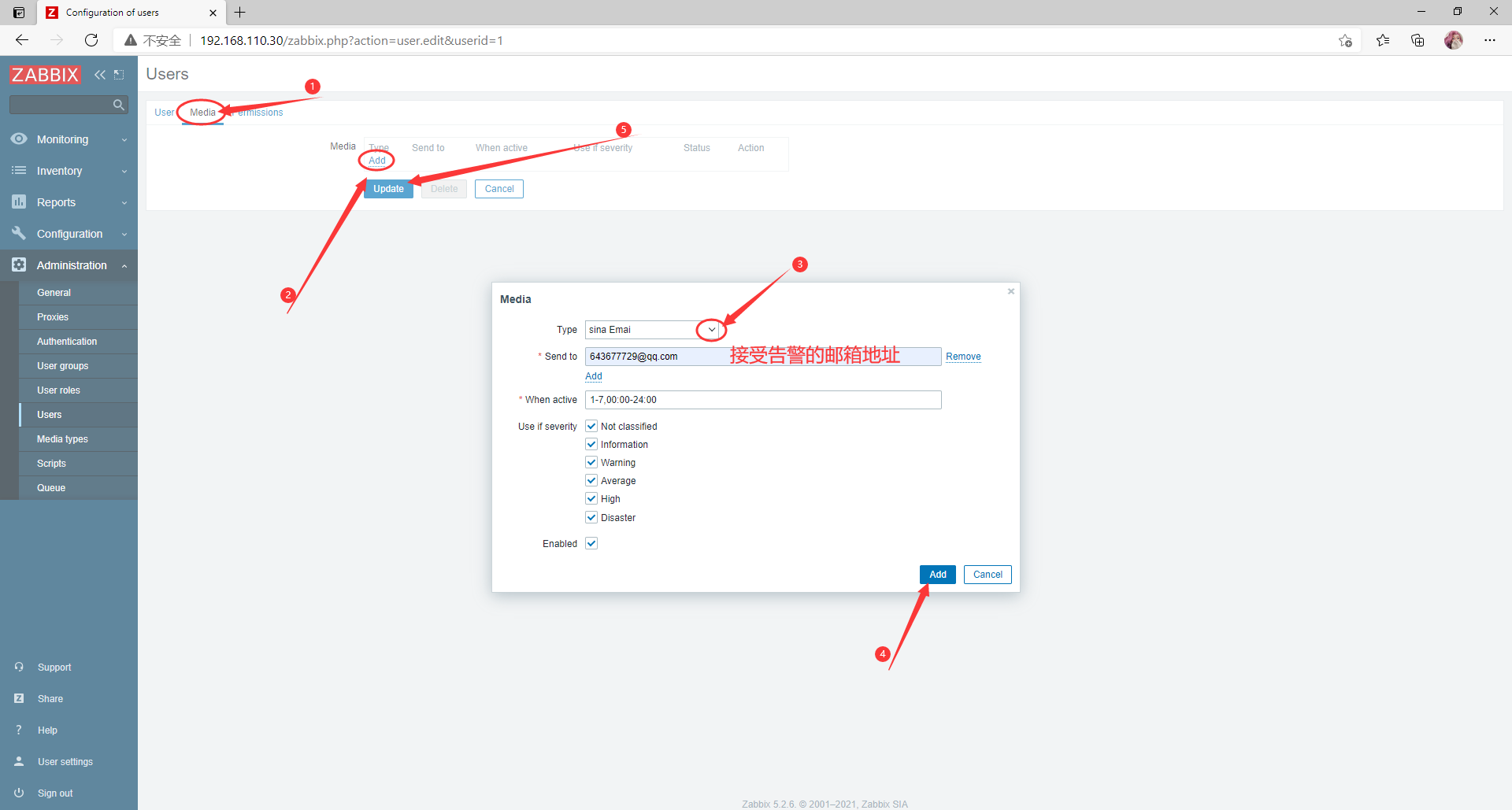Uncheck the Warning severity checkbox
Screen dimensions: 1512x810
(x=591, y=462)
